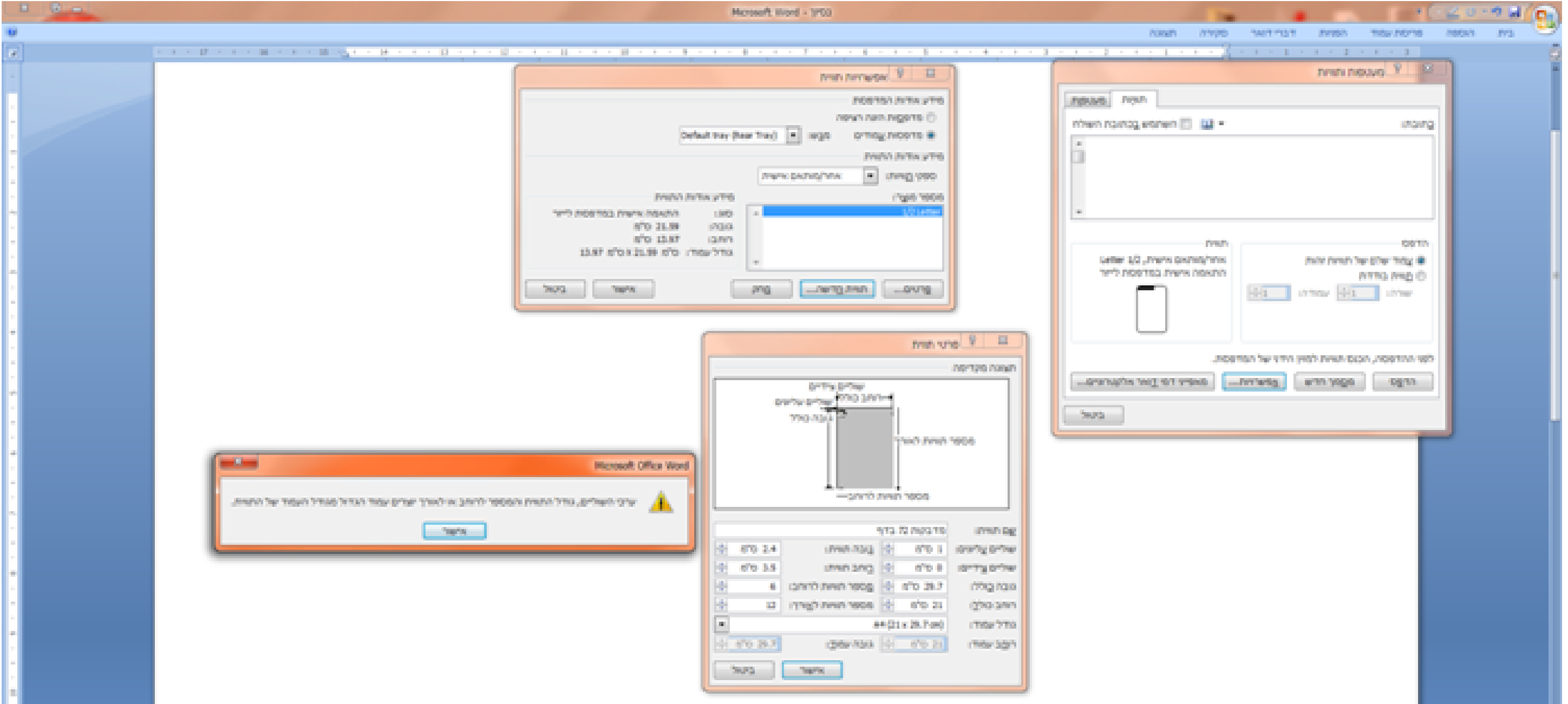Click the Save icon in Quick Access toolbar
The height and width of the screenshot is (704, 1568).
1514,11
